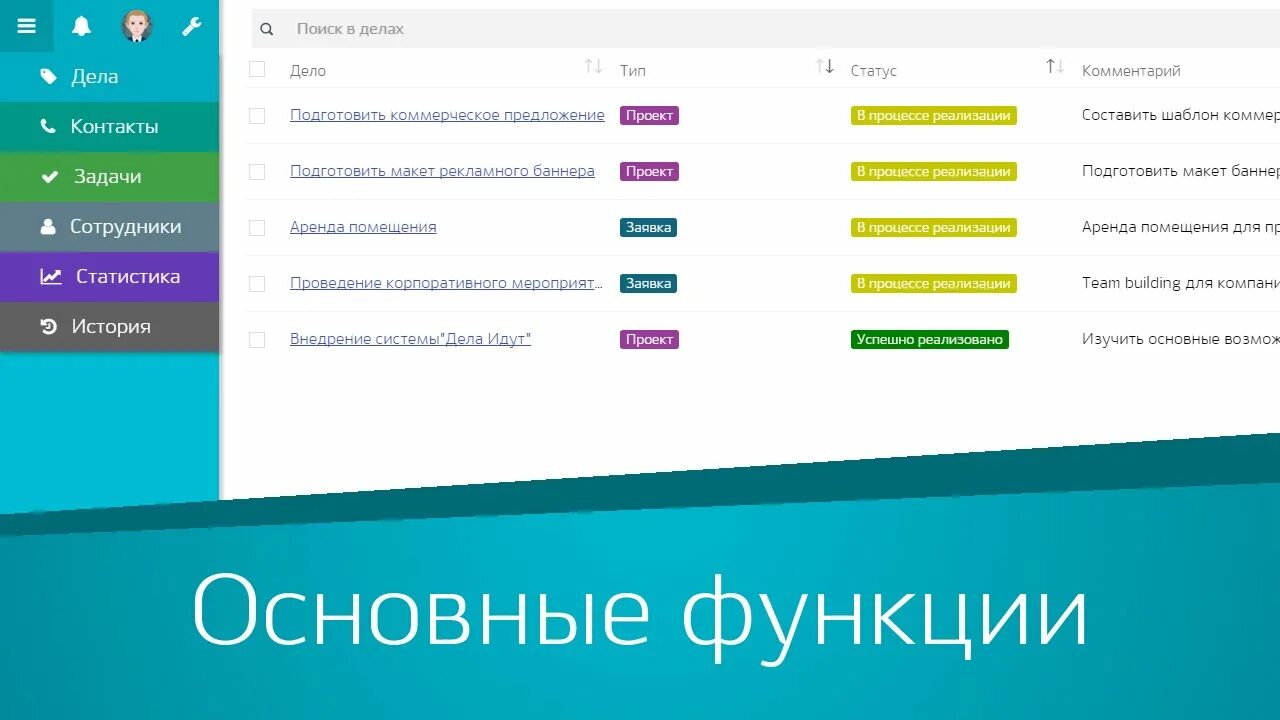This screenshot has width=1280, height=720.
Task: Sort the Дело column using its arrows
Action: (x=594, y=65)
